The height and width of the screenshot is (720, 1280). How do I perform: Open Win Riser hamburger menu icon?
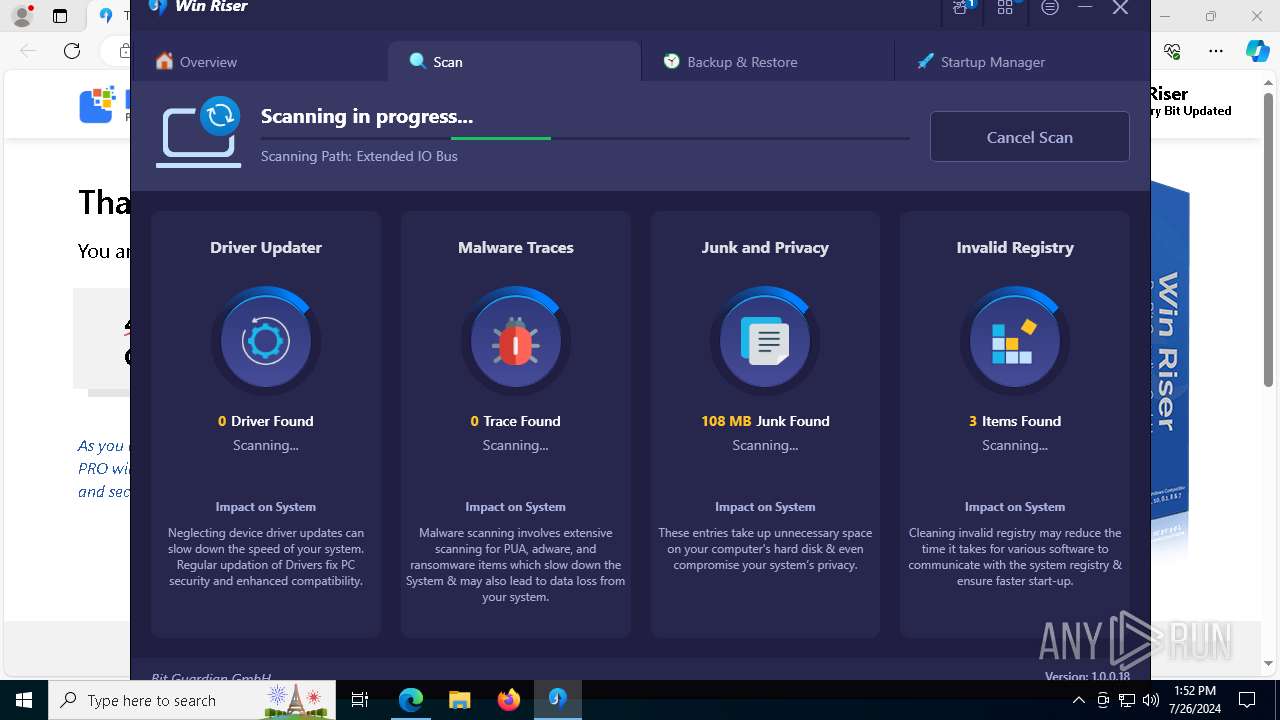(1050, 7)
